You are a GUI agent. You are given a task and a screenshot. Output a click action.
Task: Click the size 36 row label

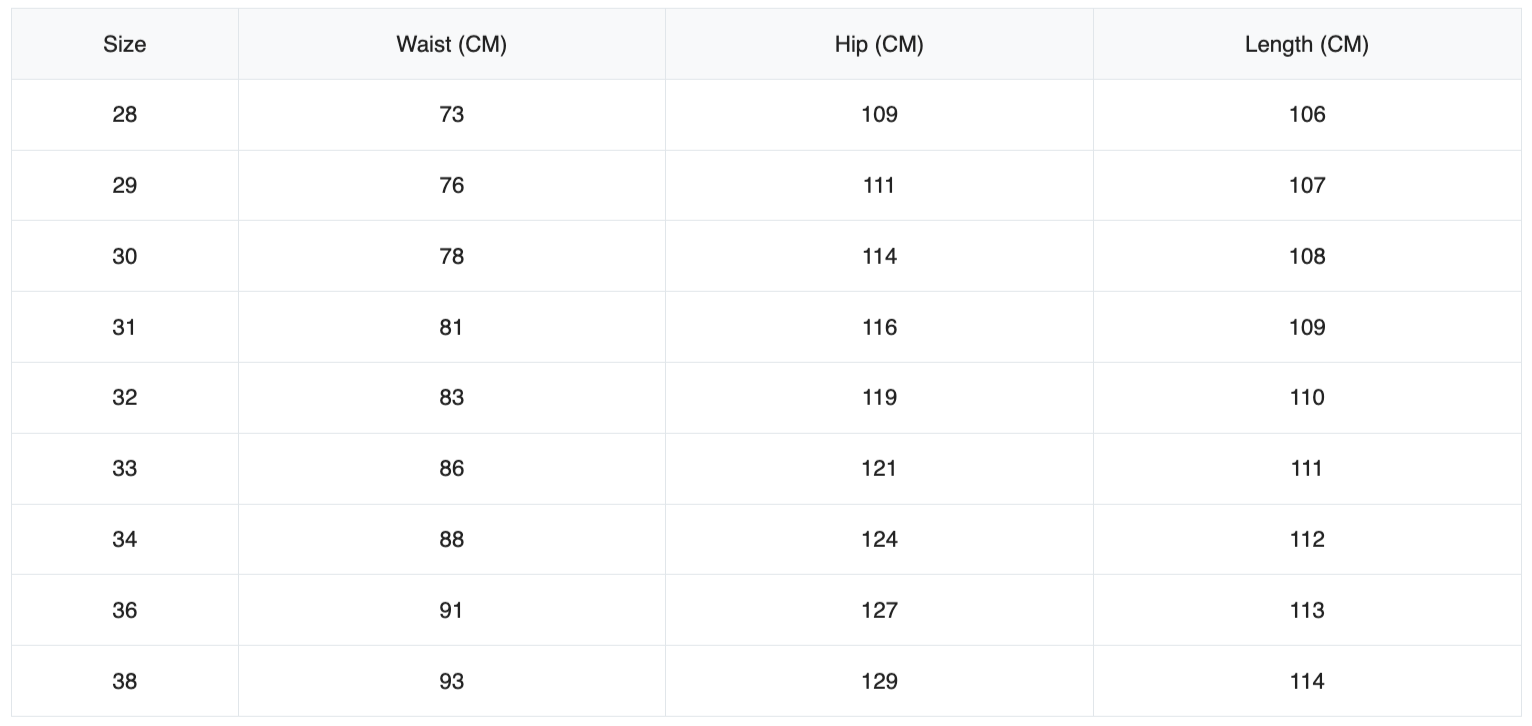pyautogui.click(x=124, y=611)
